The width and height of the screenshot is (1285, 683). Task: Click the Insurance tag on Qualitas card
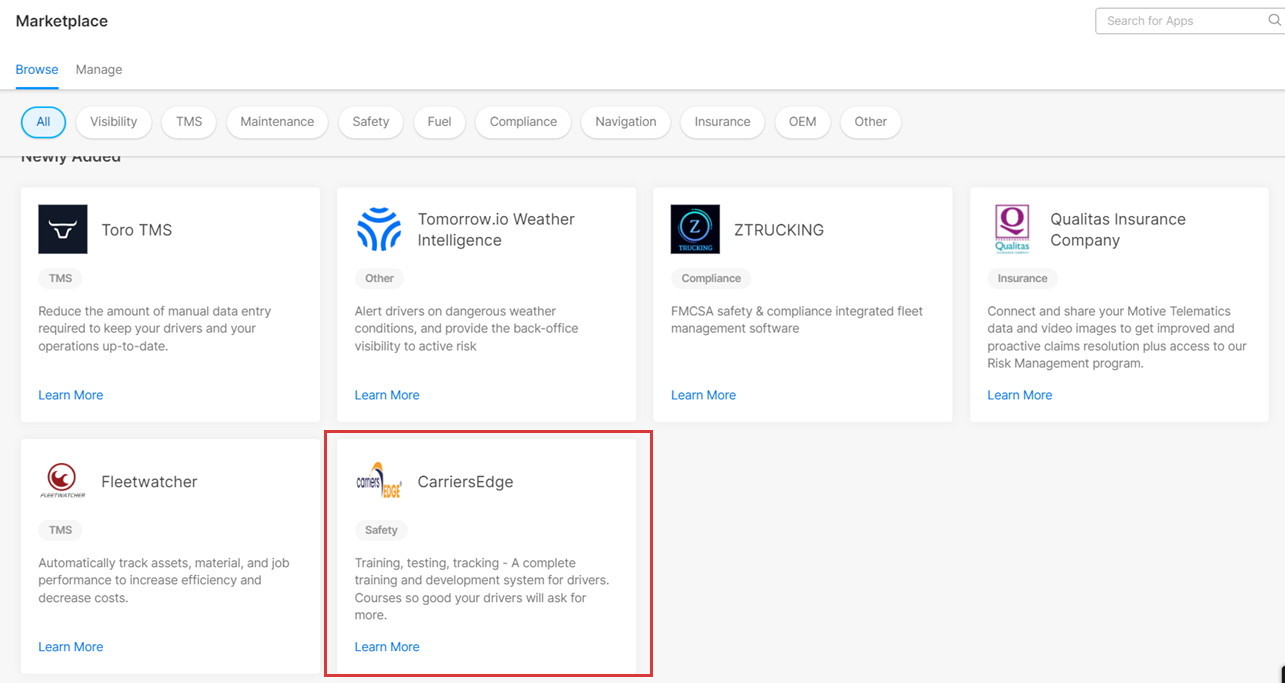click(1023, 278)
